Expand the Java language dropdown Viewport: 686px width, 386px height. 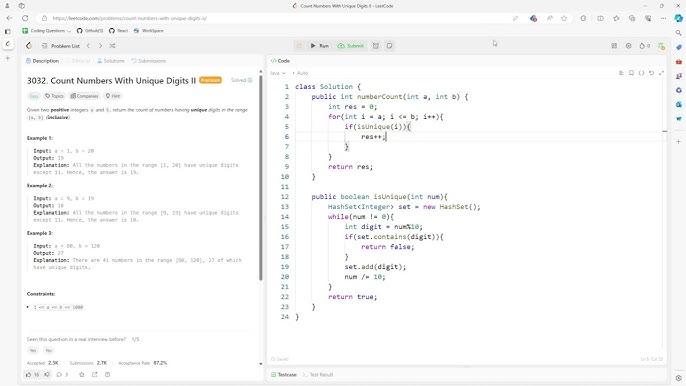pos(277,73)
